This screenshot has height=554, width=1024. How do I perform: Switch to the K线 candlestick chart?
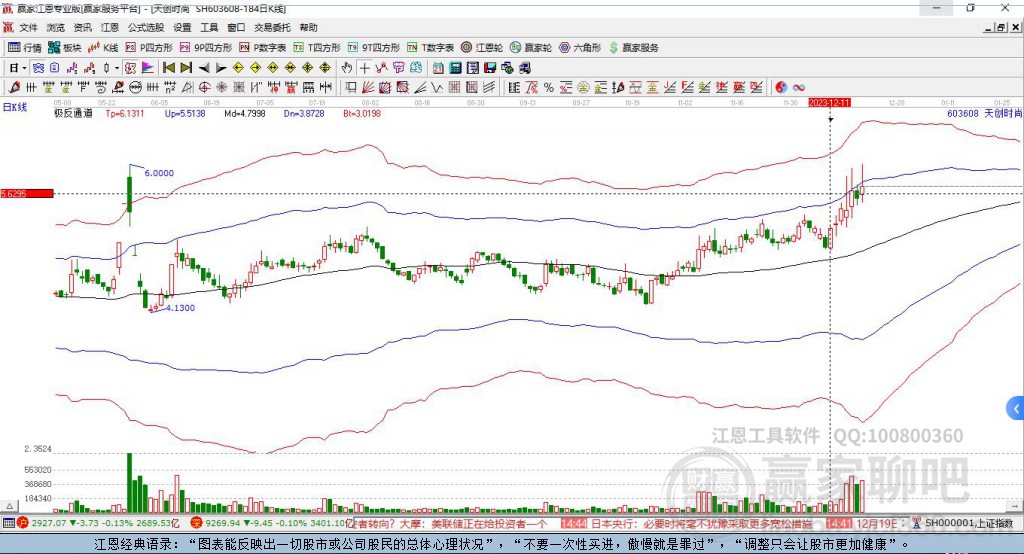tap(103, 48)
